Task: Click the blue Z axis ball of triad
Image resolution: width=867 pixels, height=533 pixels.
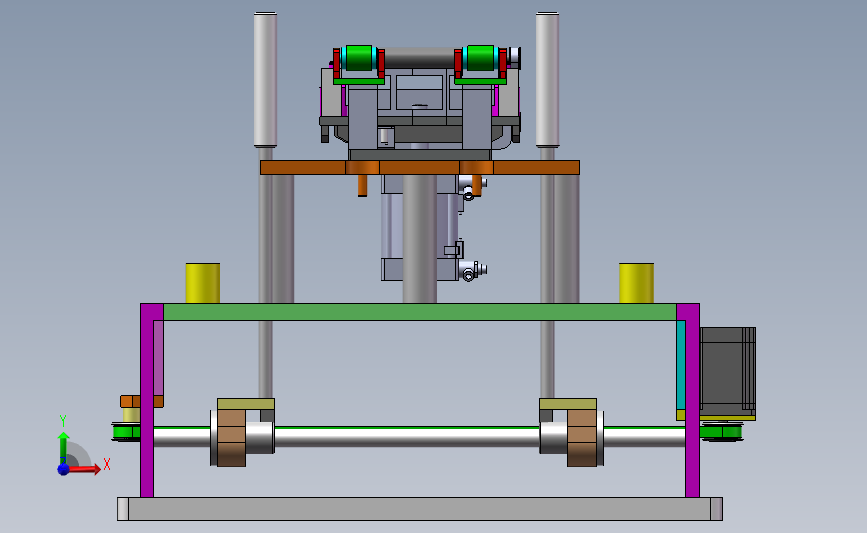Action: [63, 469]
